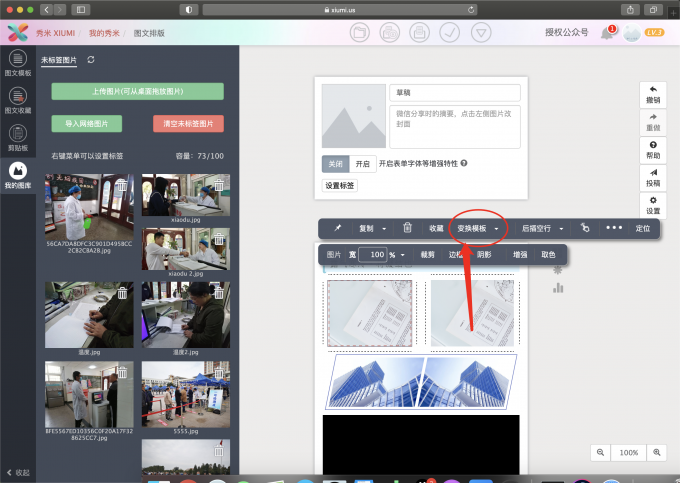Click the pin icon in floating toolbar
Image resolution: width=680 pixels, height=483 pixels.
tap(337, 228)
